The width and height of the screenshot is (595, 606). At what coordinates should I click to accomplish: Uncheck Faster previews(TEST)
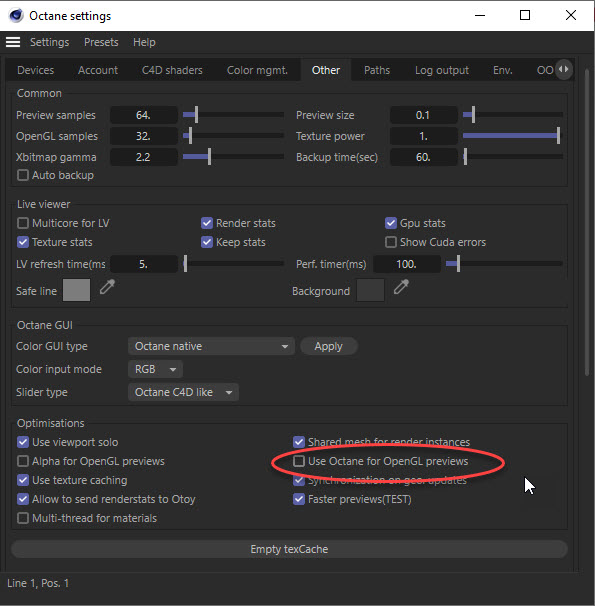pyautogui.click(x=299, y=499)
